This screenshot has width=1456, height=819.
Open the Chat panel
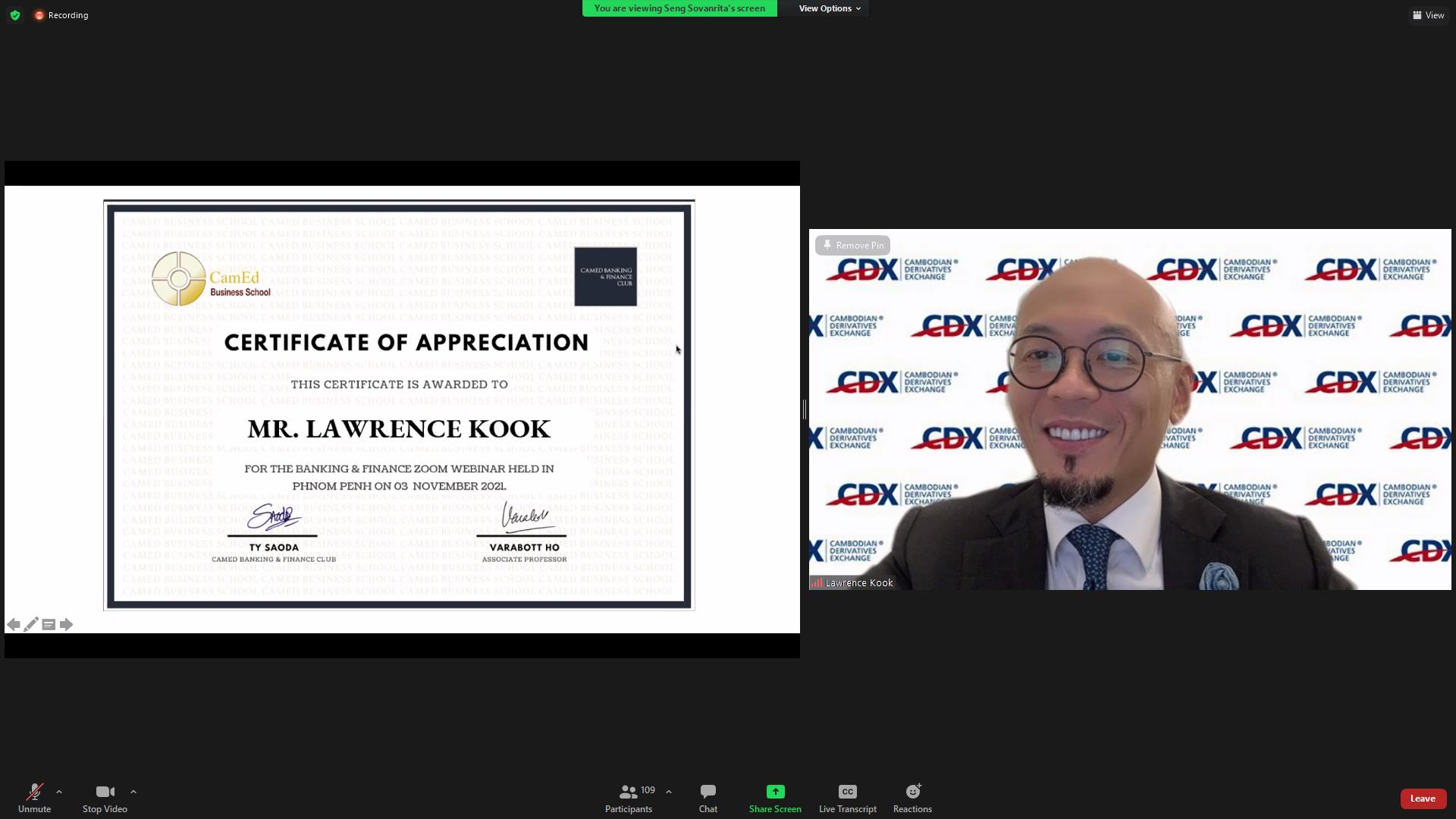(708, 799)
